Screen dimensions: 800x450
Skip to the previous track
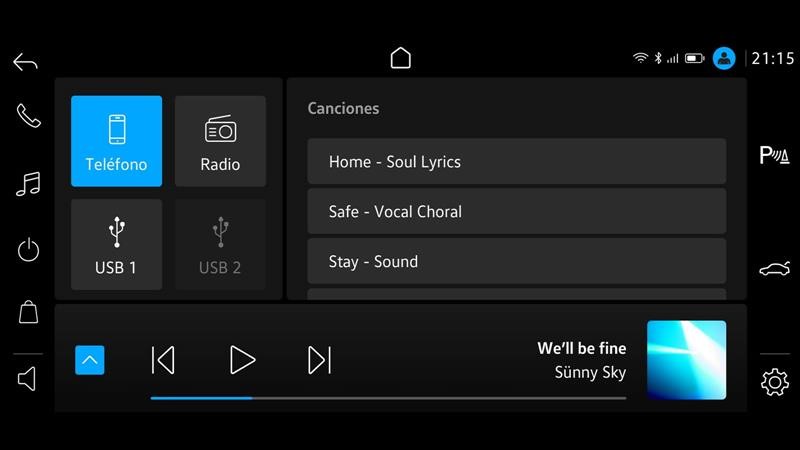click(163, 360)
